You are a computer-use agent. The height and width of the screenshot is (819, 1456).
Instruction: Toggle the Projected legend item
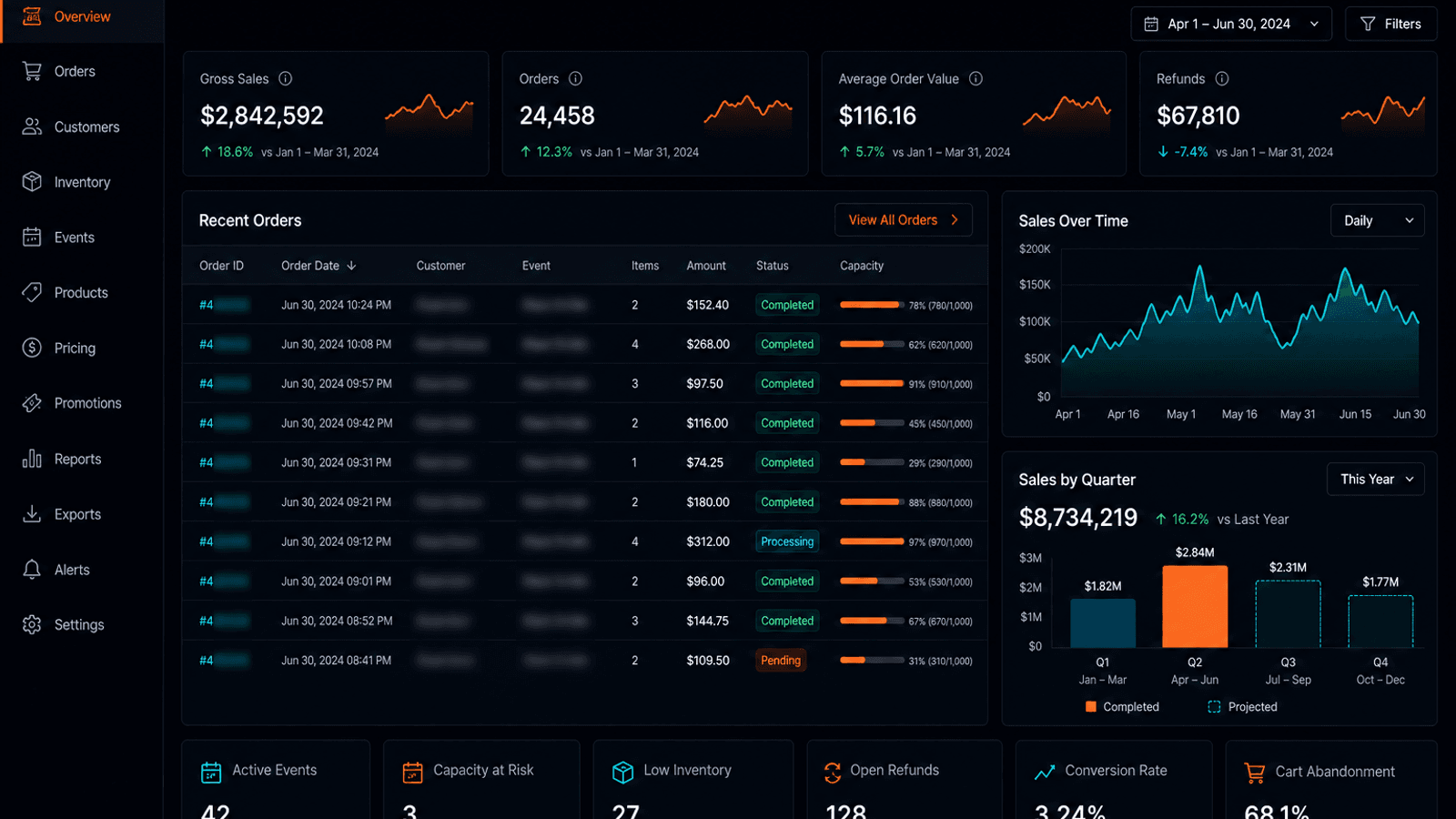[1242, 707]
